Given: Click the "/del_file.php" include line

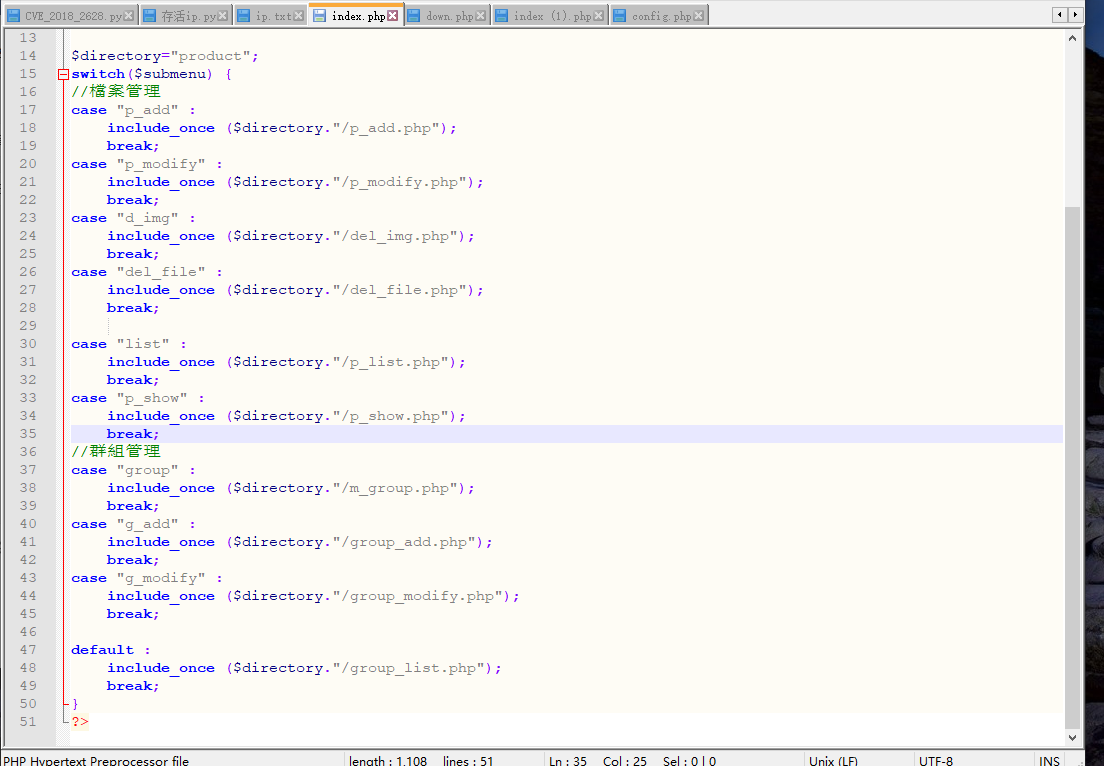Looking at the screenshot, I should point(295,290).
